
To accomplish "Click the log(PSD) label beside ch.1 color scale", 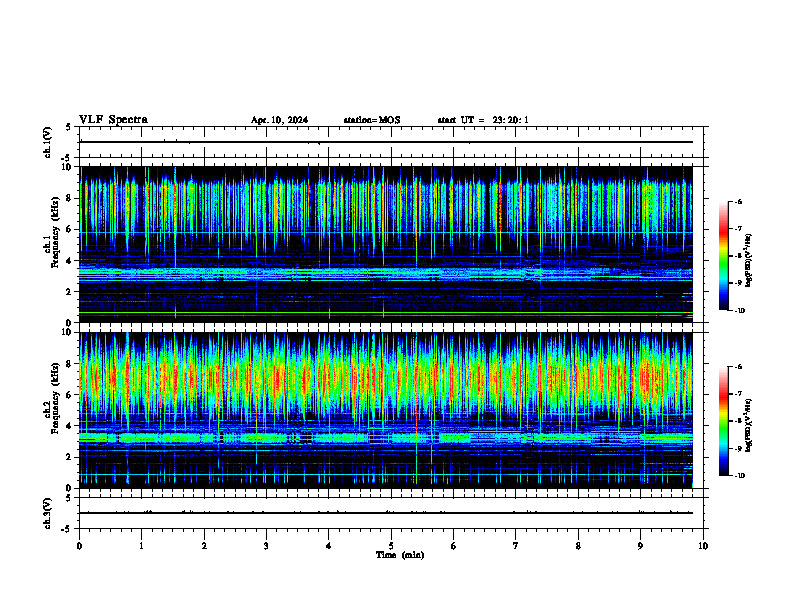I will tap(749, 261).
